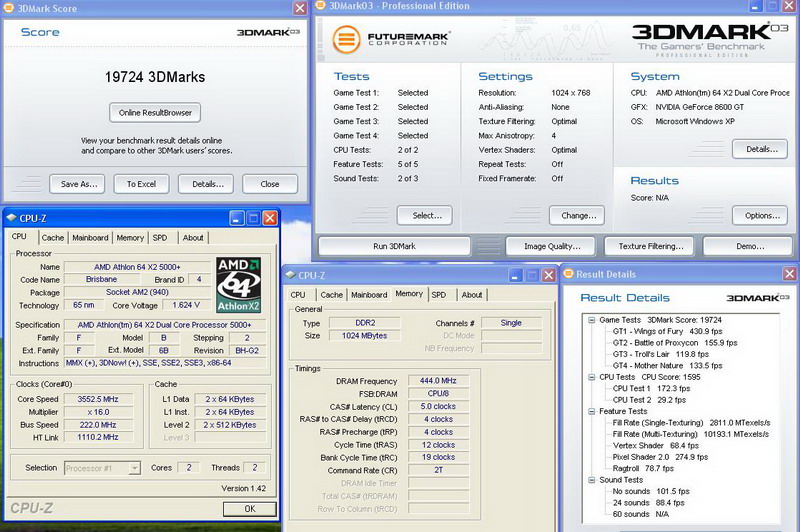The height and width of the screenshot is (532, 800).
Task: Click the 3DMark Score window title icon
Action: [9, 8]
